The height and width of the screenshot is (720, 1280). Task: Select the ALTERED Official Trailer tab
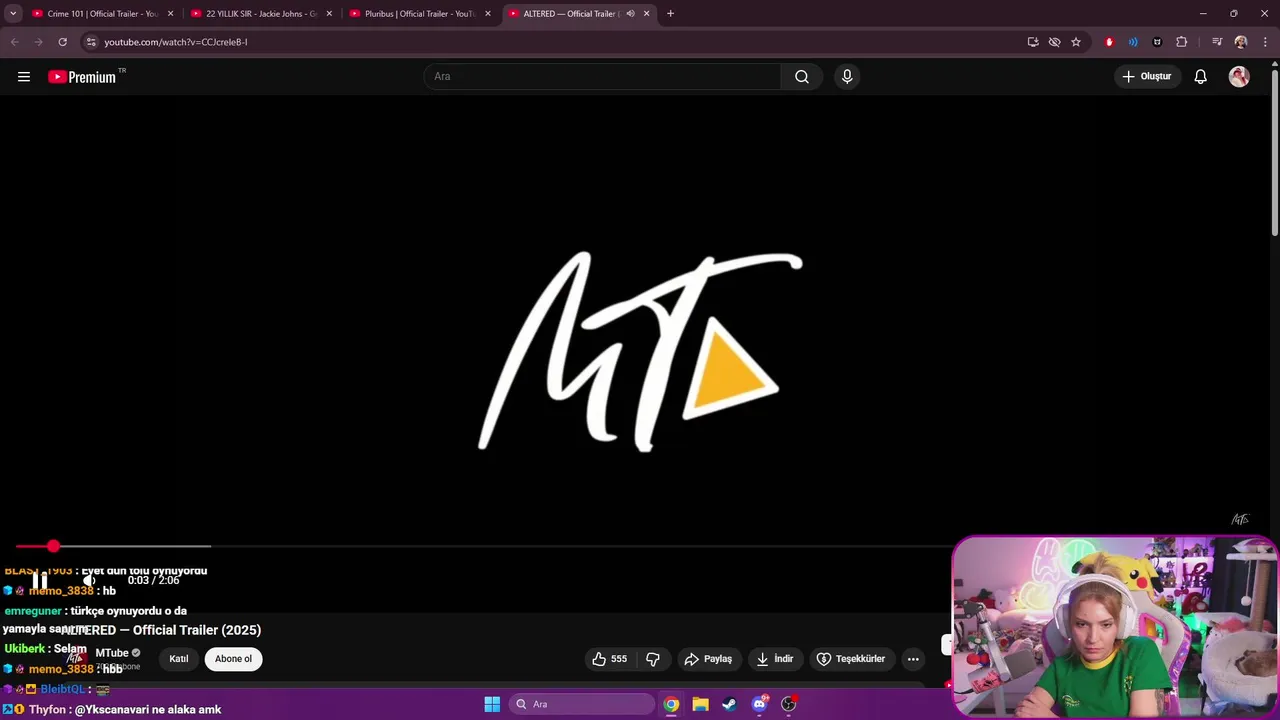coord(570,14)
